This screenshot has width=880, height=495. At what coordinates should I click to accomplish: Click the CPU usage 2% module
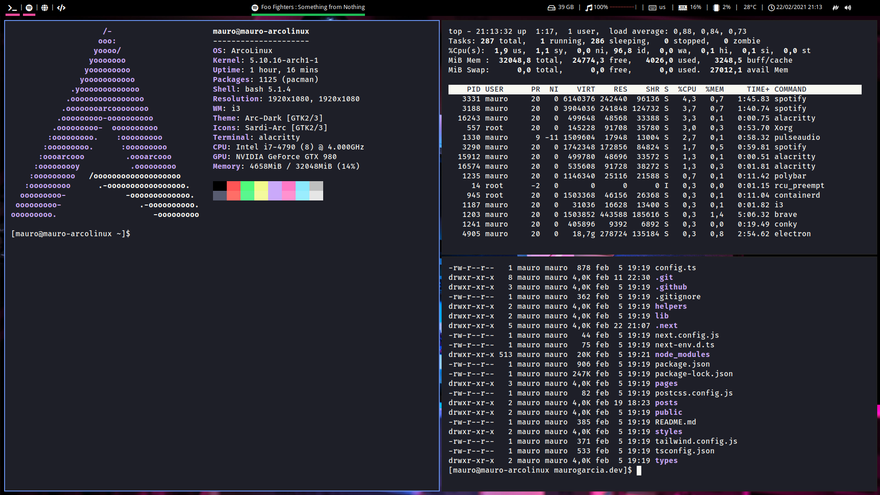723,7
